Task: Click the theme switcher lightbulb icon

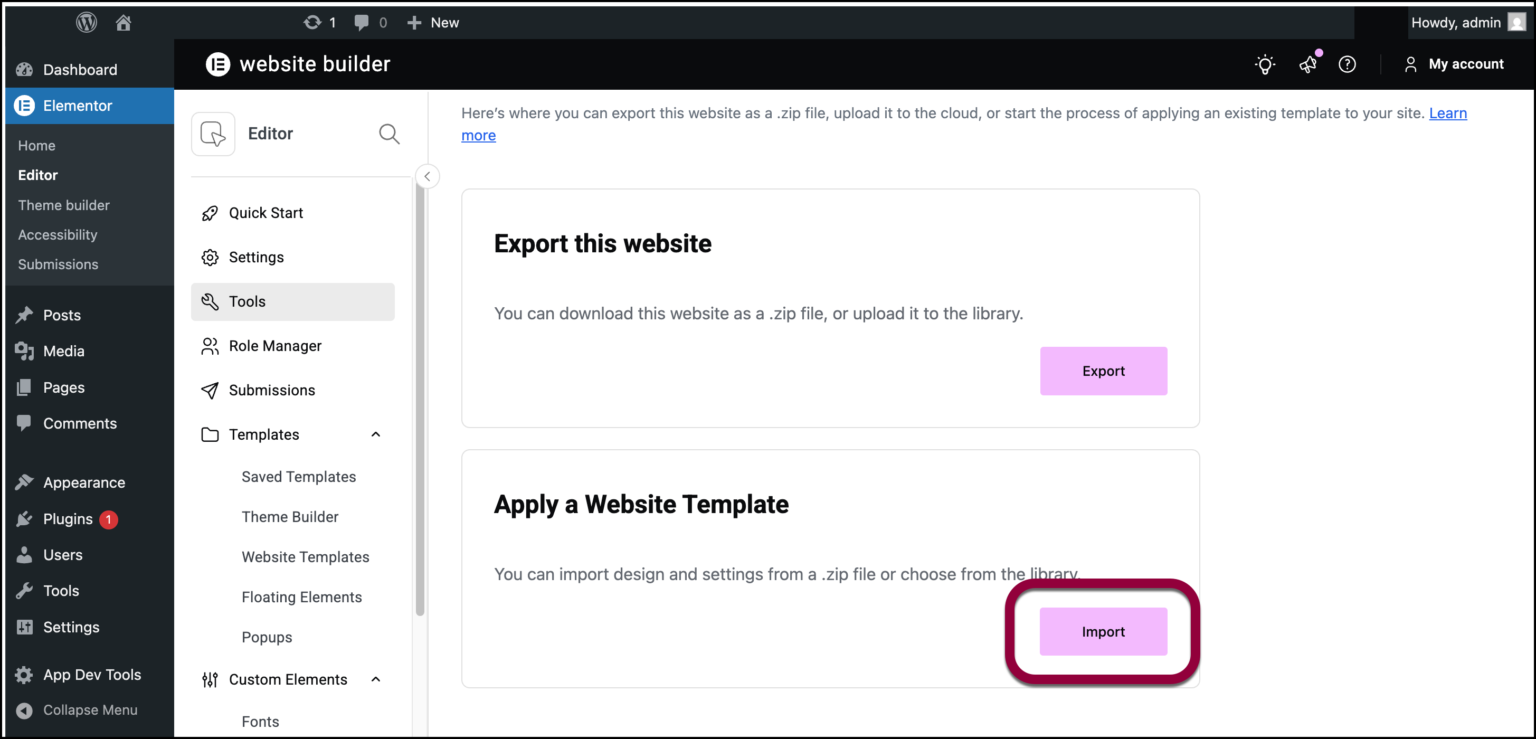Action: coord(1264,63)
